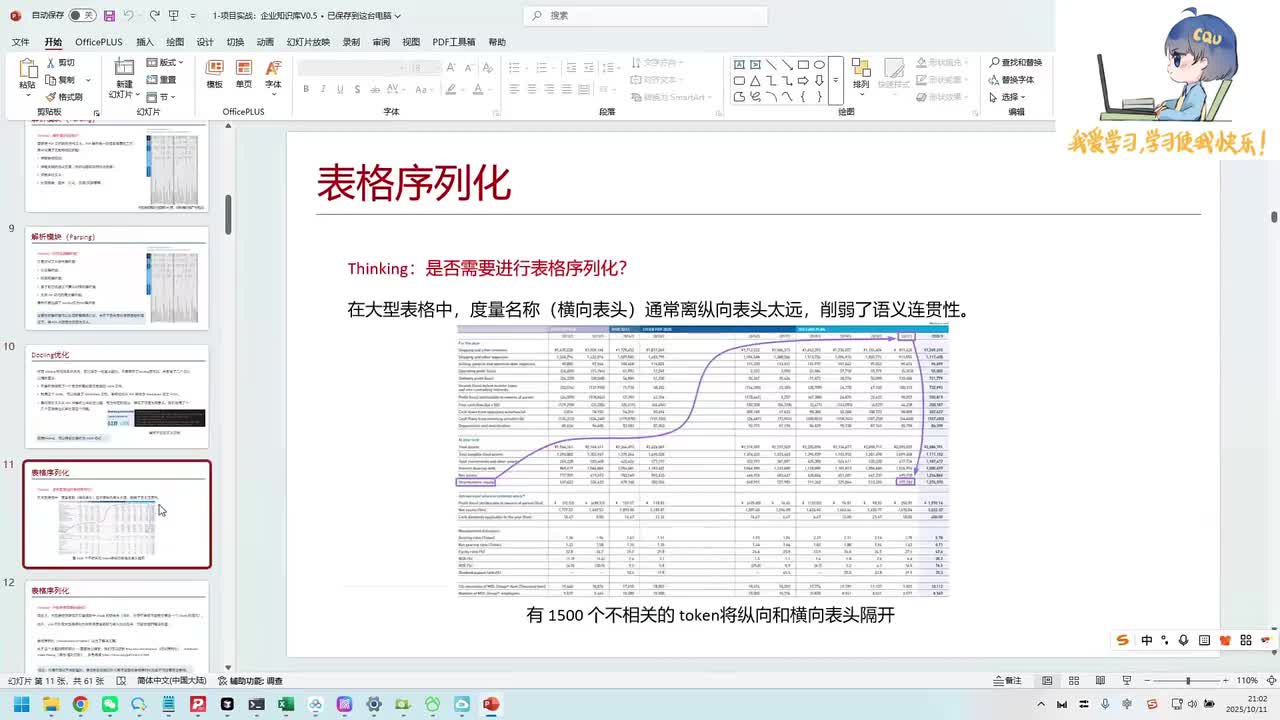Image resolution: width=1280 pixels, height=720 pixels.
Task: Switch to the 幻灯片放映 tab
Action: pos(308,42)
